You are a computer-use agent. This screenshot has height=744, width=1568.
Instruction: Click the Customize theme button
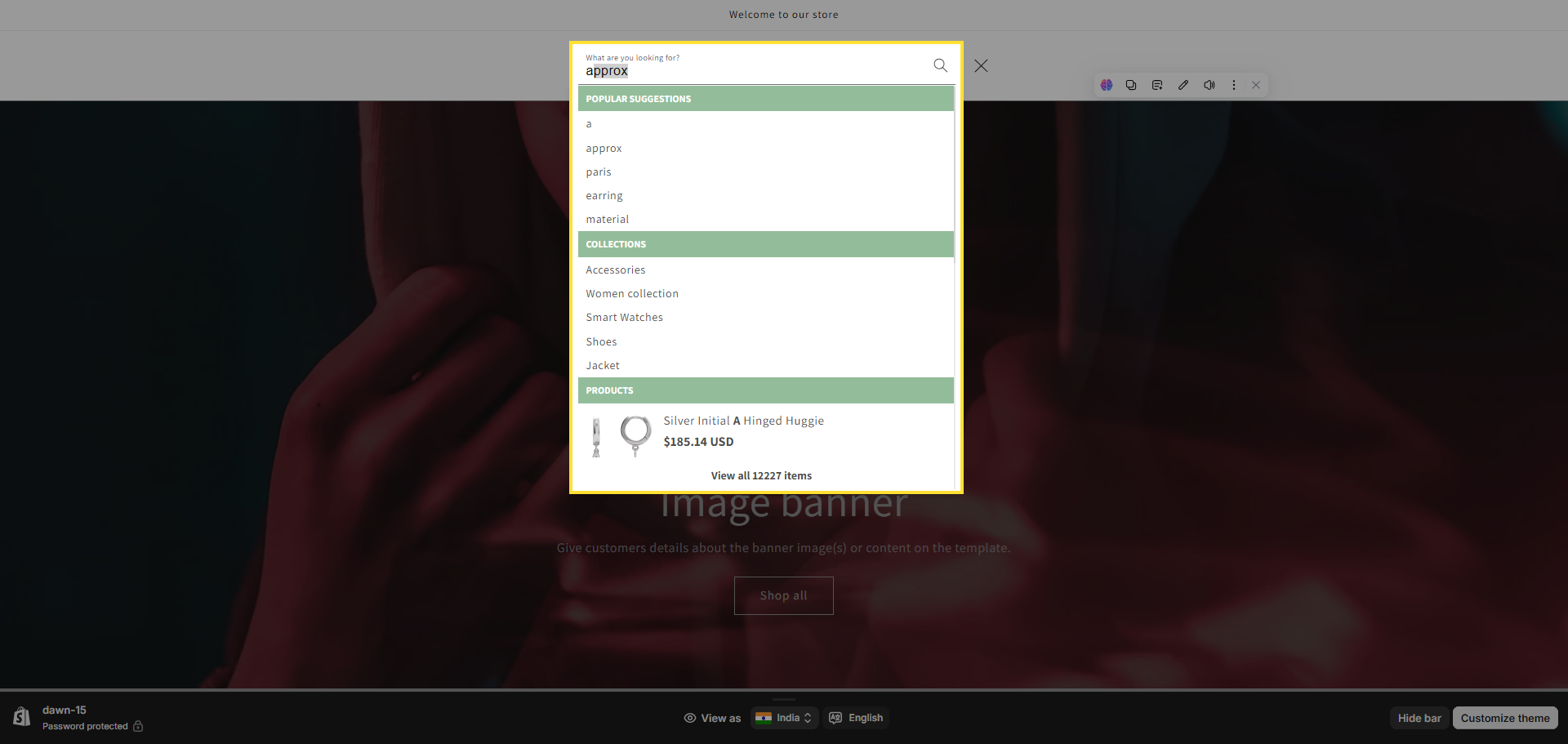[1504, 718]
